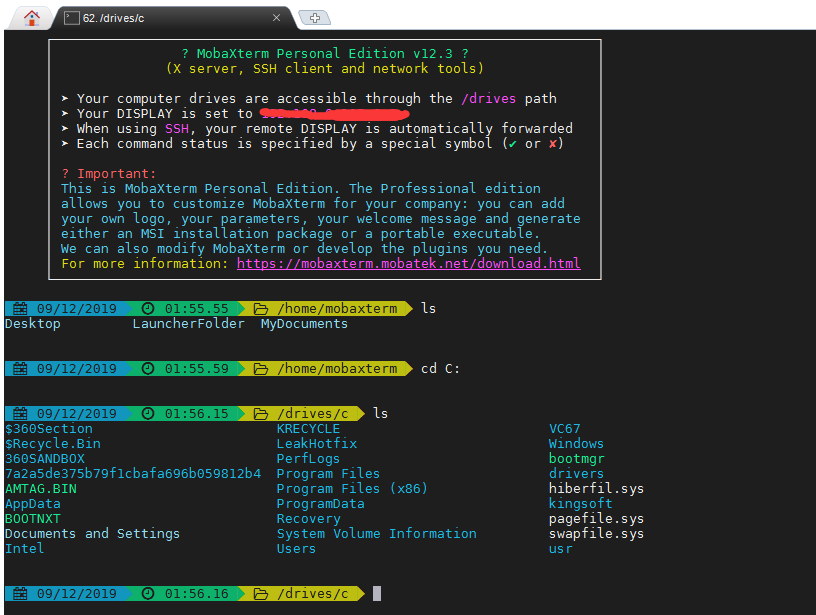Click the 'drivers' folder name
Viewport: 816px width, 615px height.
(x=576, y=473)
